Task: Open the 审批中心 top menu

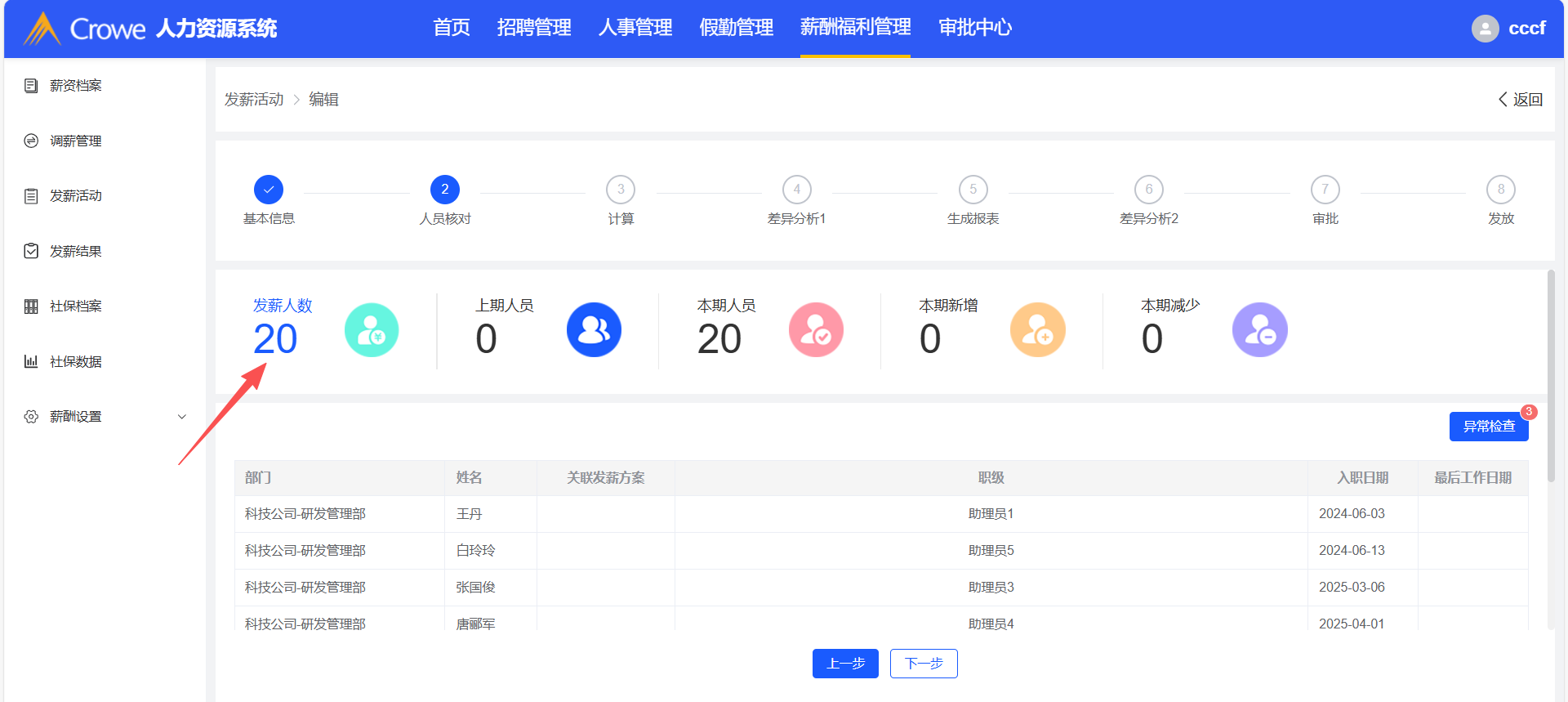Action: (x=975, y=28)
